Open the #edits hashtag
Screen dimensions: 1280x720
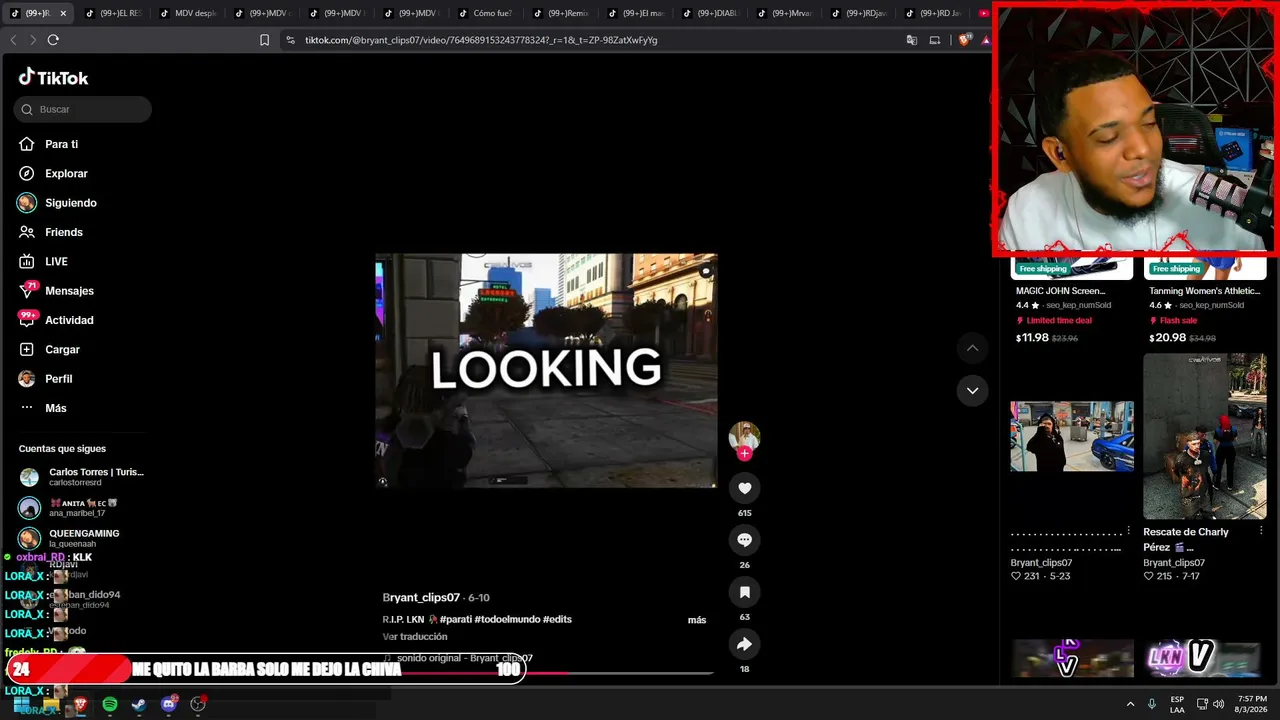pos(557,619)
